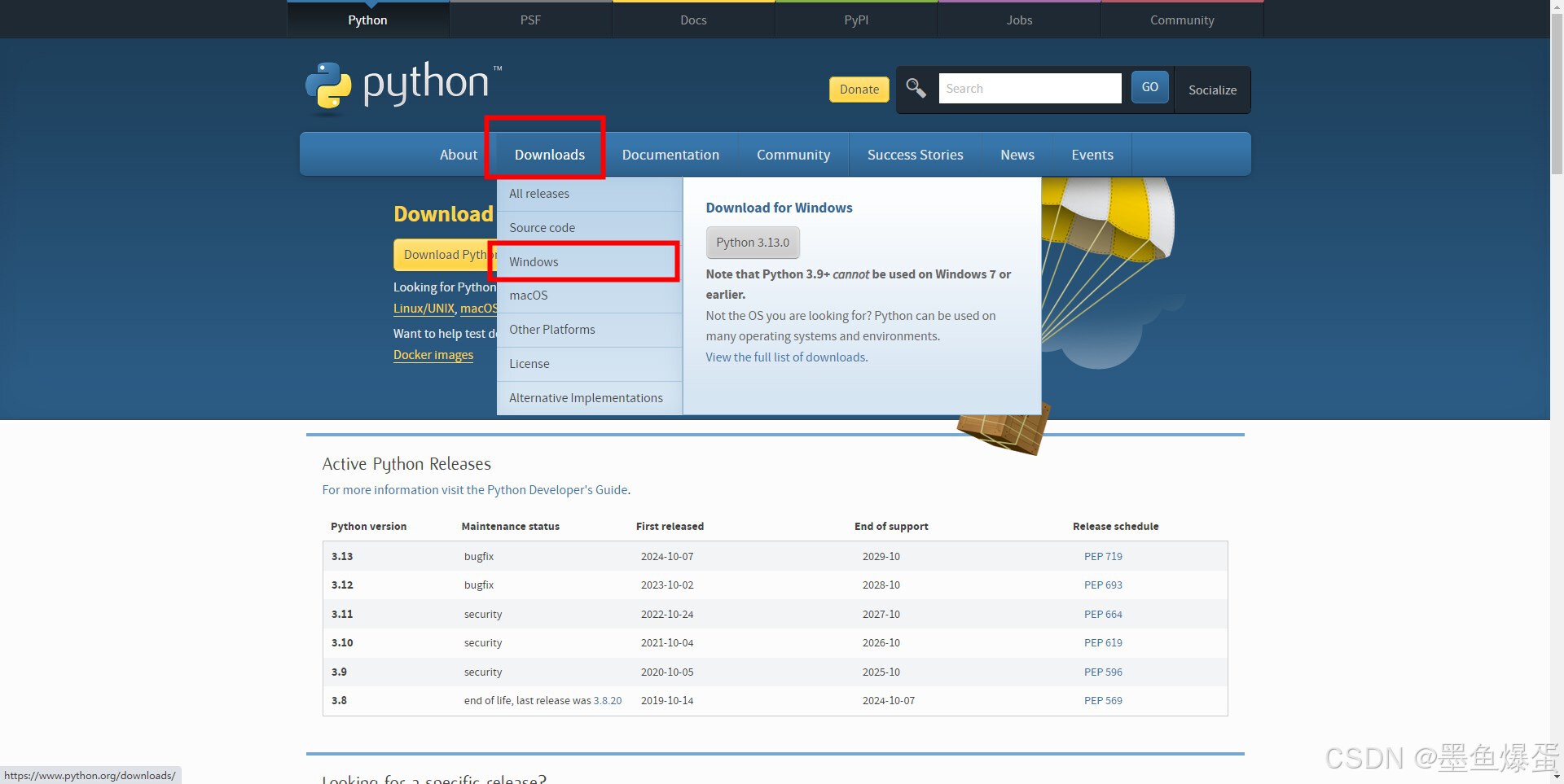The height and width of the screenshot is (784, 1564).
Task: Open the PEP 664 link
Action: coord(1103,615)
